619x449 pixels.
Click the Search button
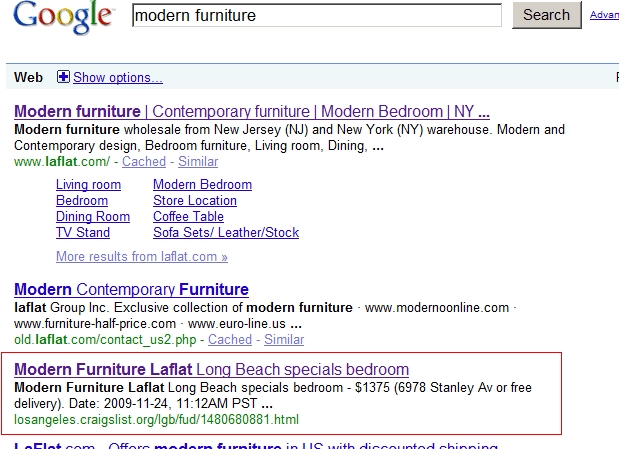[547, 15]
